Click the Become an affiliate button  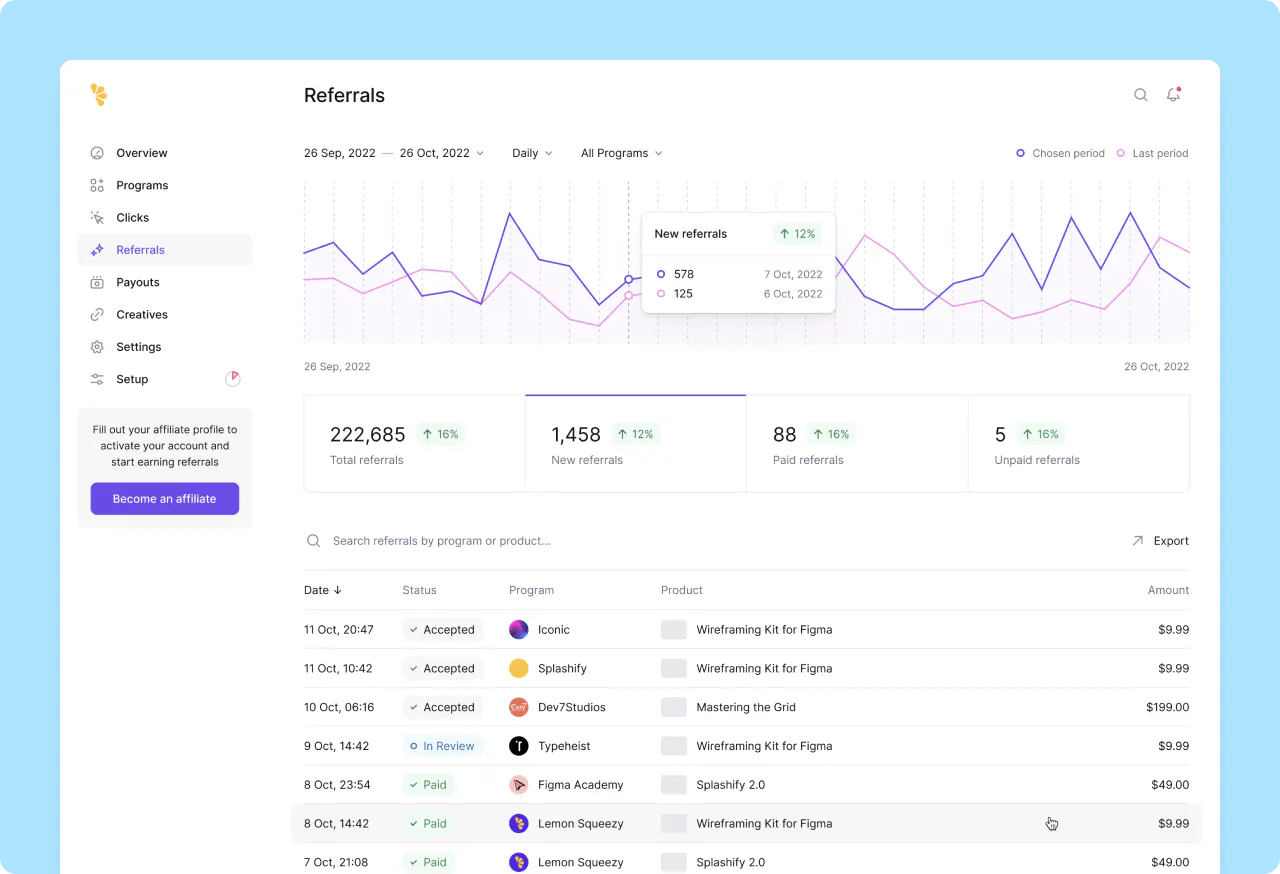point(164,498)
